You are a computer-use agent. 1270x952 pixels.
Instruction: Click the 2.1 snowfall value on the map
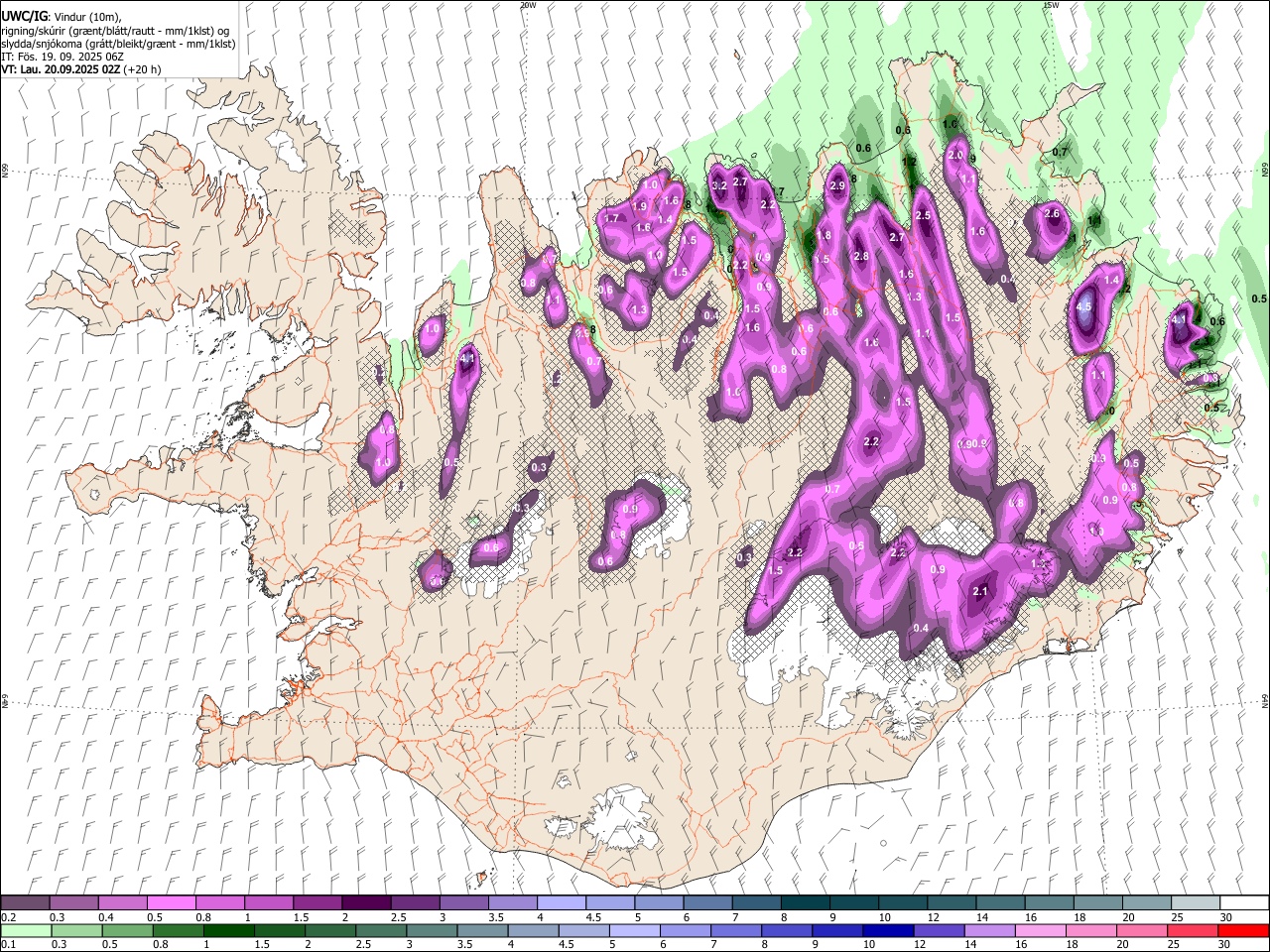coord(980,591)
